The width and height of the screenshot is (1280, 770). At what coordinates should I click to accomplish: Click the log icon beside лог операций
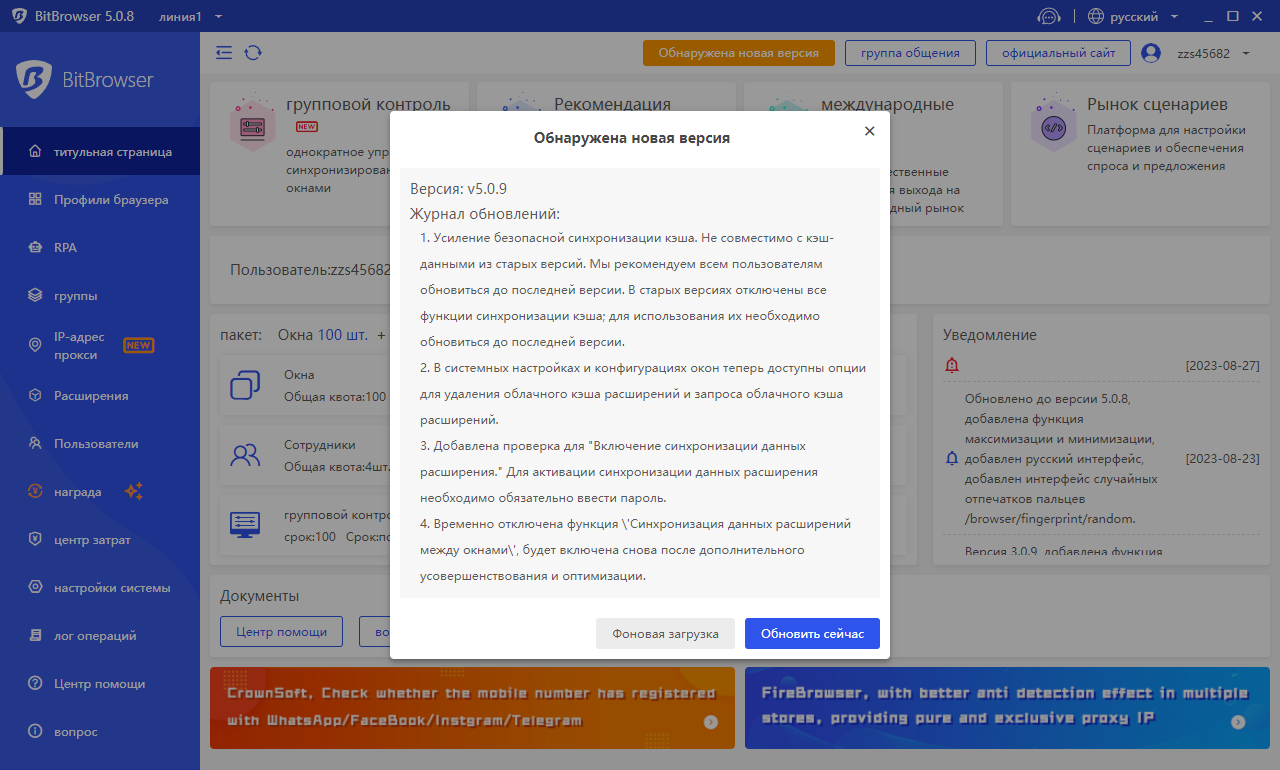[35, 636]
